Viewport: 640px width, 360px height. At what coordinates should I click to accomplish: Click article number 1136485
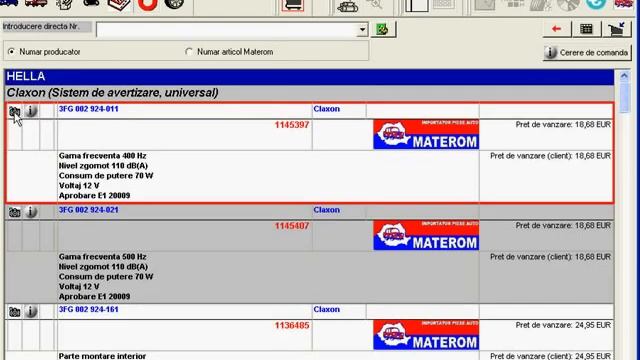[x=292, y=325]
